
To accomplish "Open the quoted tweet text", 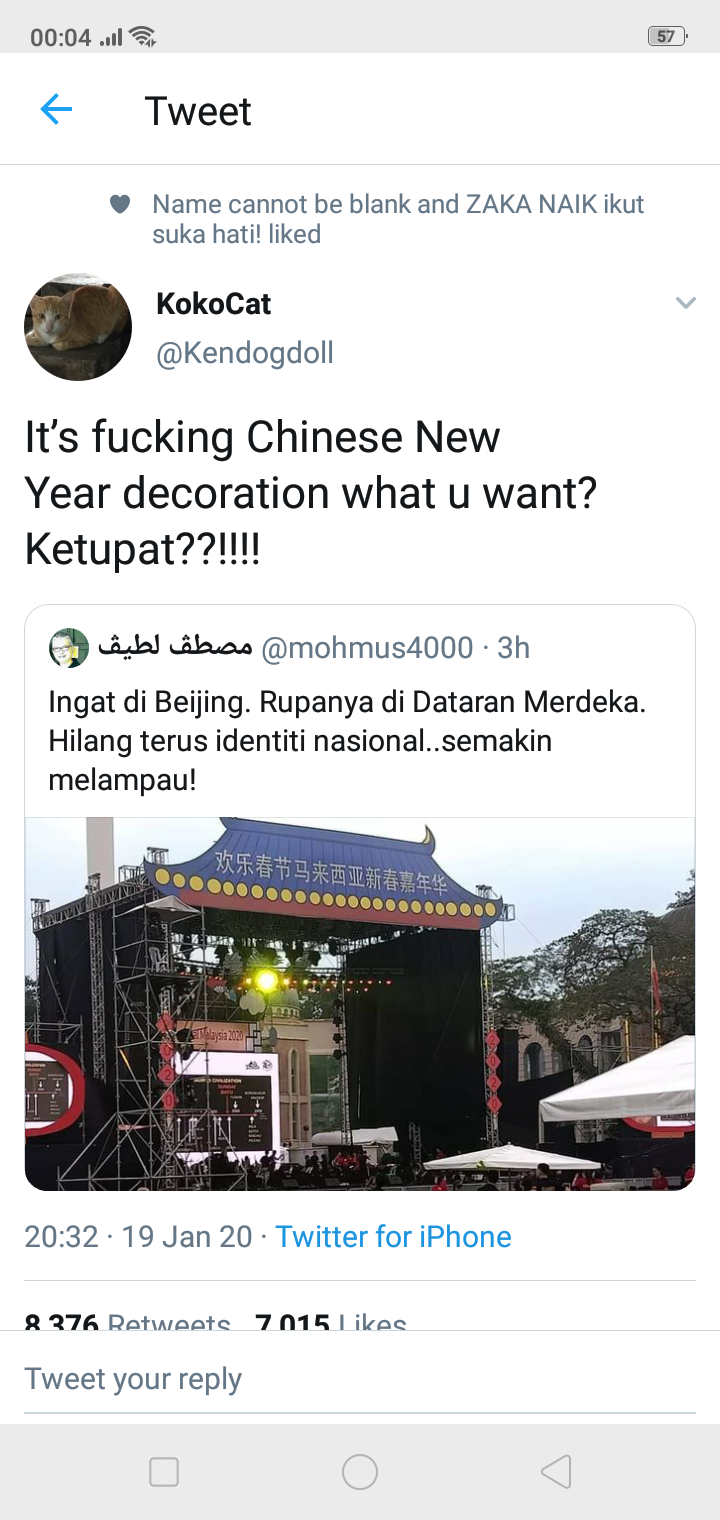I will [x=347, y=741].
